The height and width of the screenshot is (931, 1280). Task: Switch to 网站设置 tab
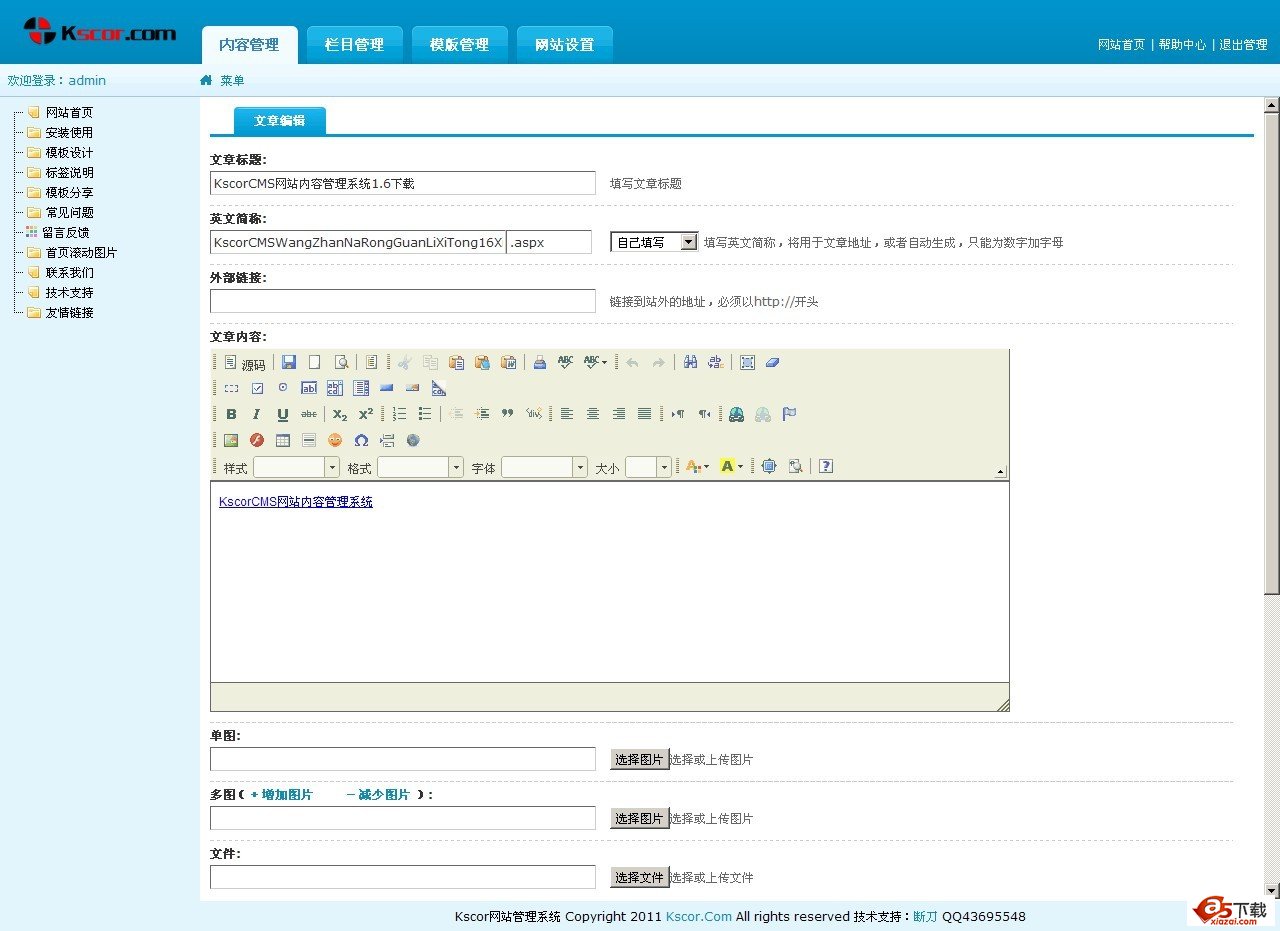[565, 45]
